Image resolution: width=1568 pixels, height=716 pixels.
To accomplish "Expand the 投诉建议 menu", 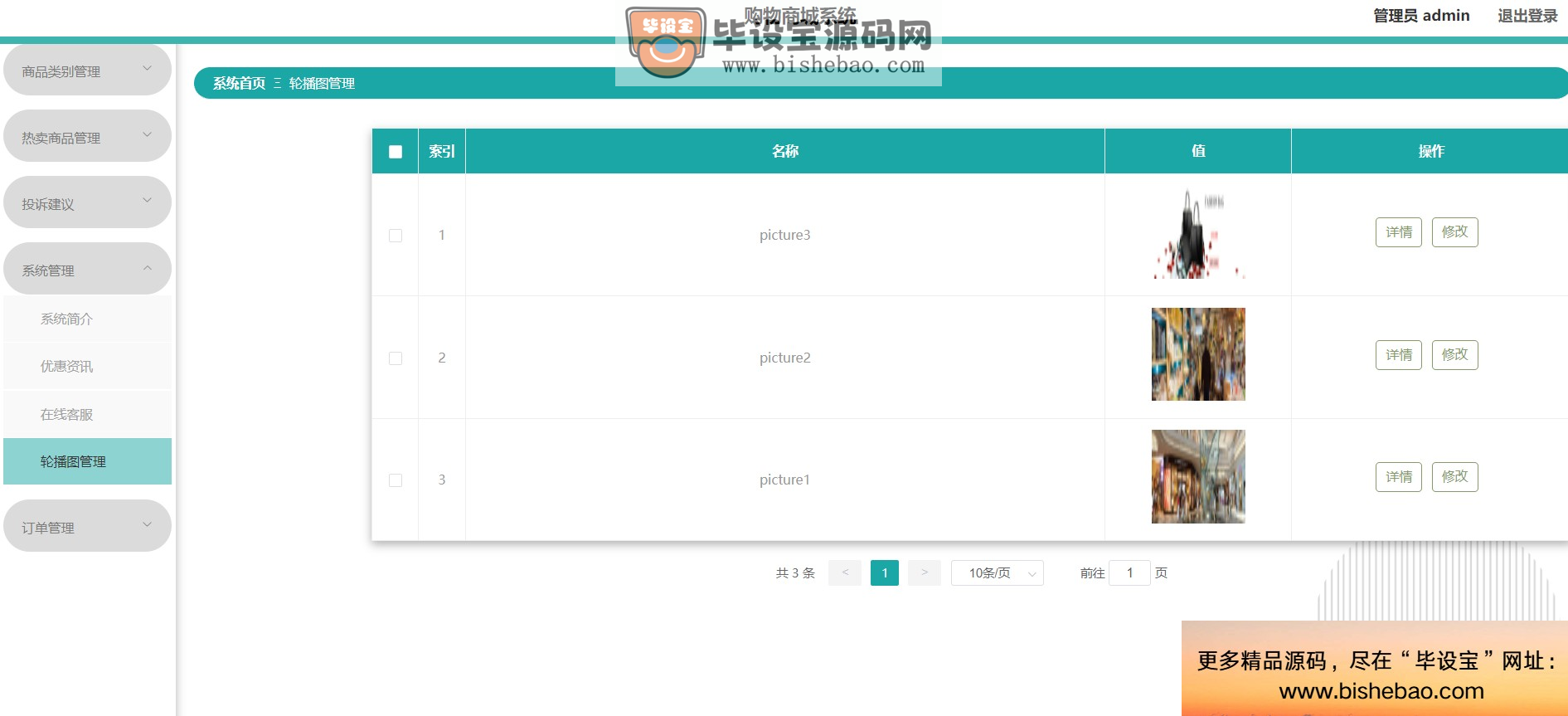I will tap(87, 202).
